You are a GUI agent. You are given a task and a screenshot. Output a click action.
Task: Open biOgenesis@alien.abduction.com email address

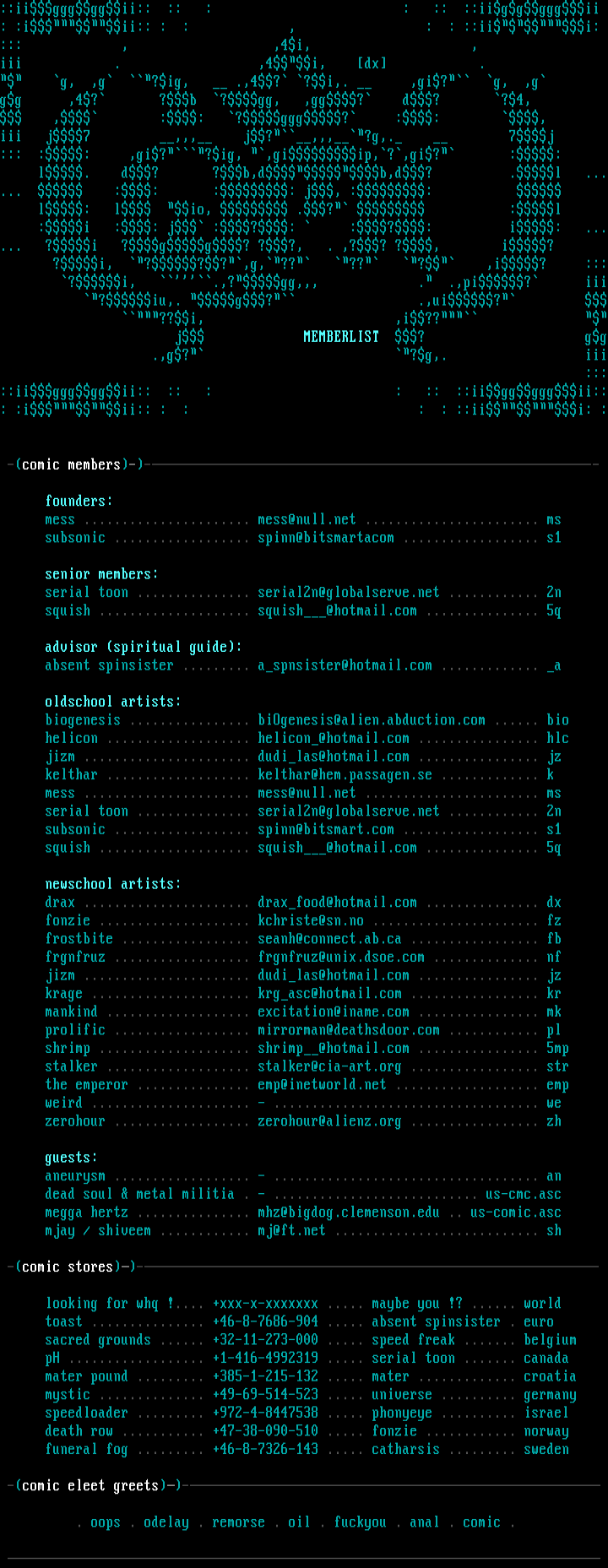point(372,720)
